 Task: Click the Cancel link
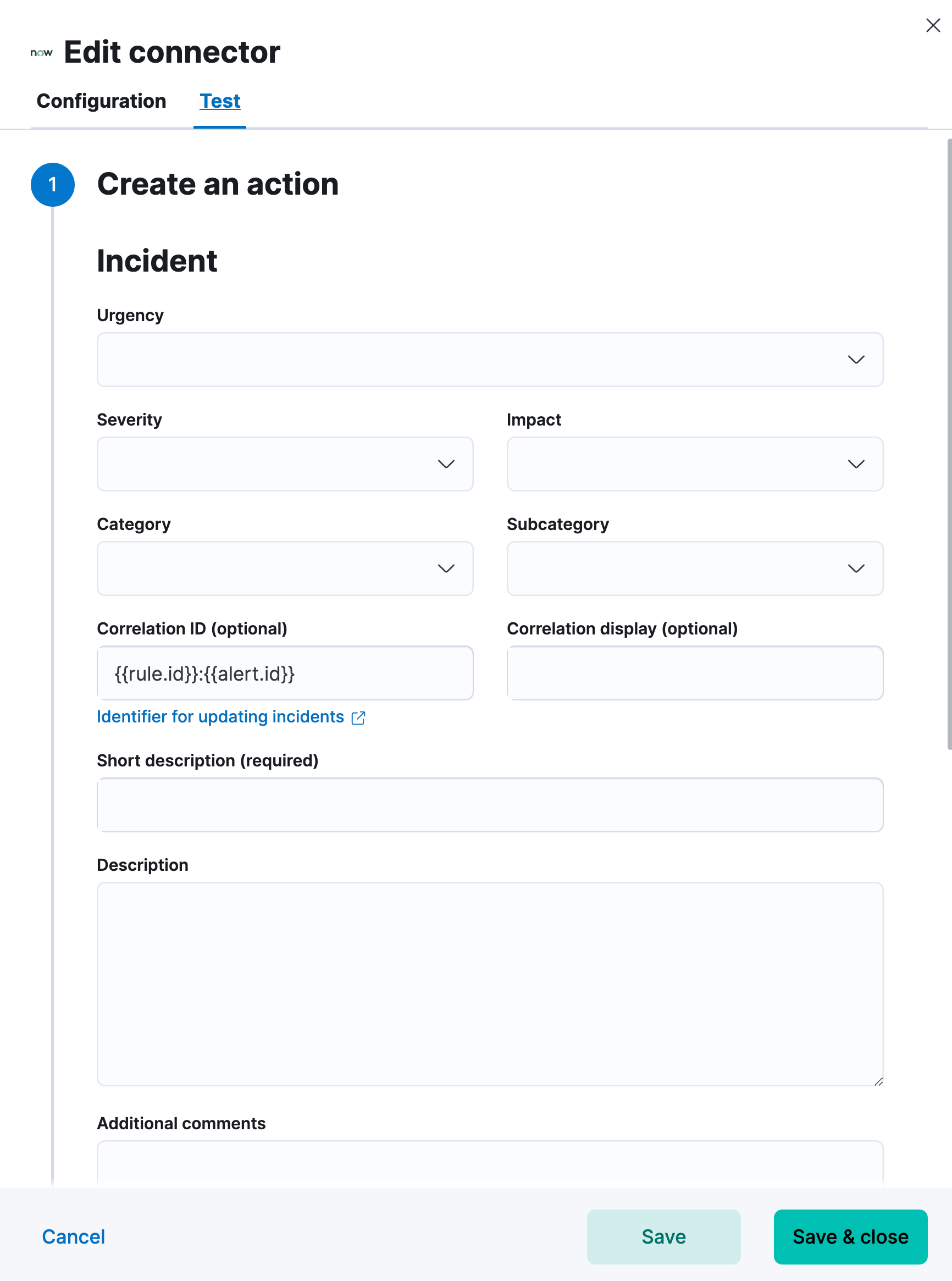point(73,1236)
